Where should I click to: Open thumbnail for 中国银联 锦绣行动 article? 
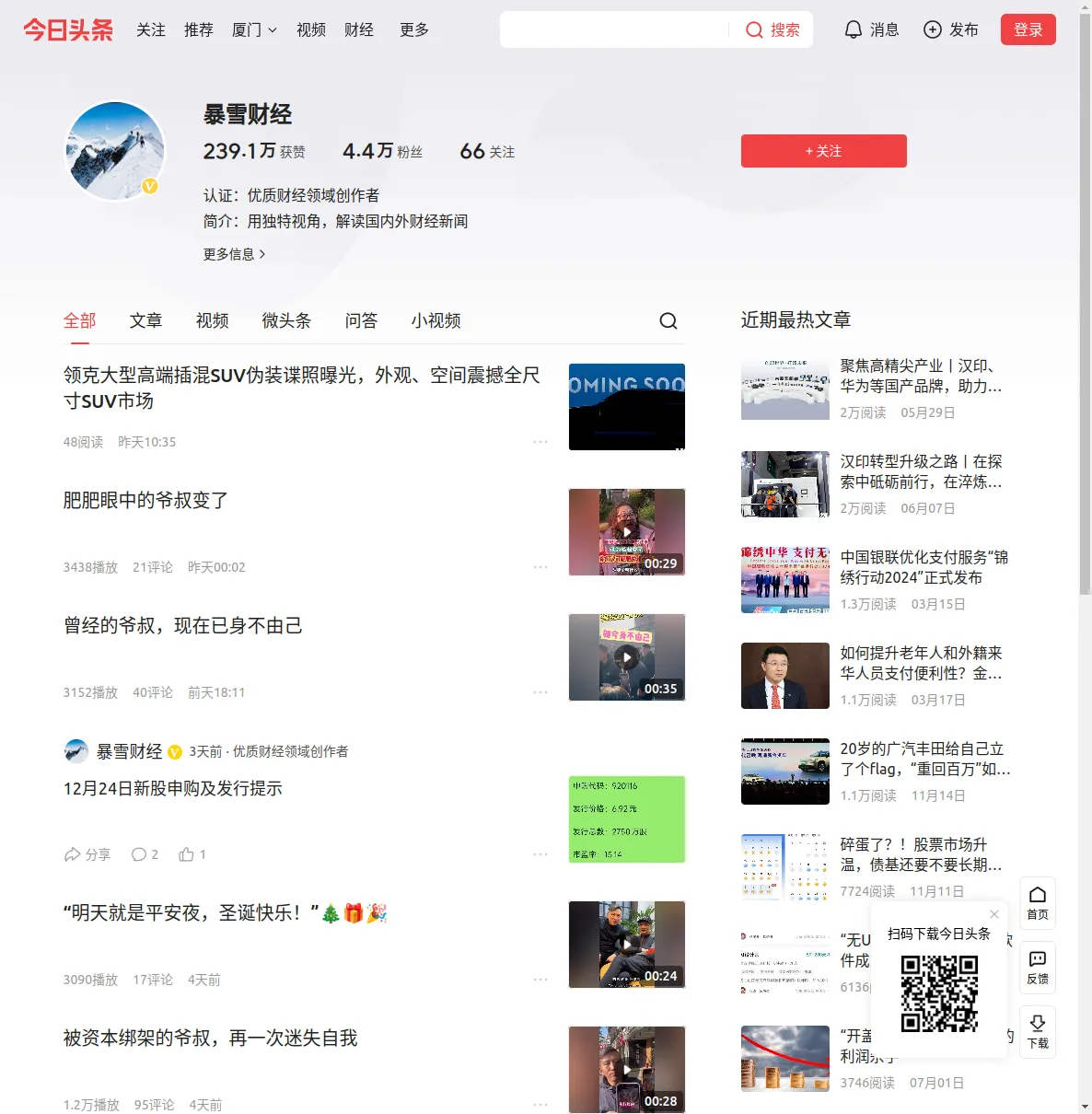tap(785, 580)
